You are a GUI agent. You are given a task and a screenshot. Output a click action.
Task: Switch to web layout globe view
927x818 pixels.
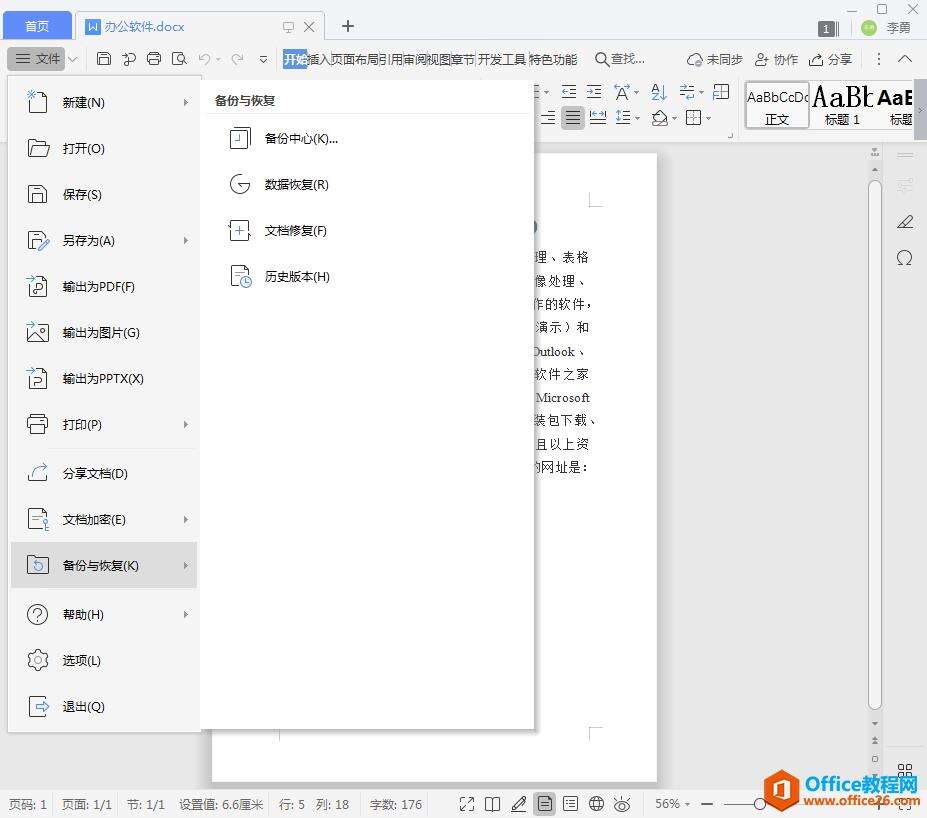[596, 804]
